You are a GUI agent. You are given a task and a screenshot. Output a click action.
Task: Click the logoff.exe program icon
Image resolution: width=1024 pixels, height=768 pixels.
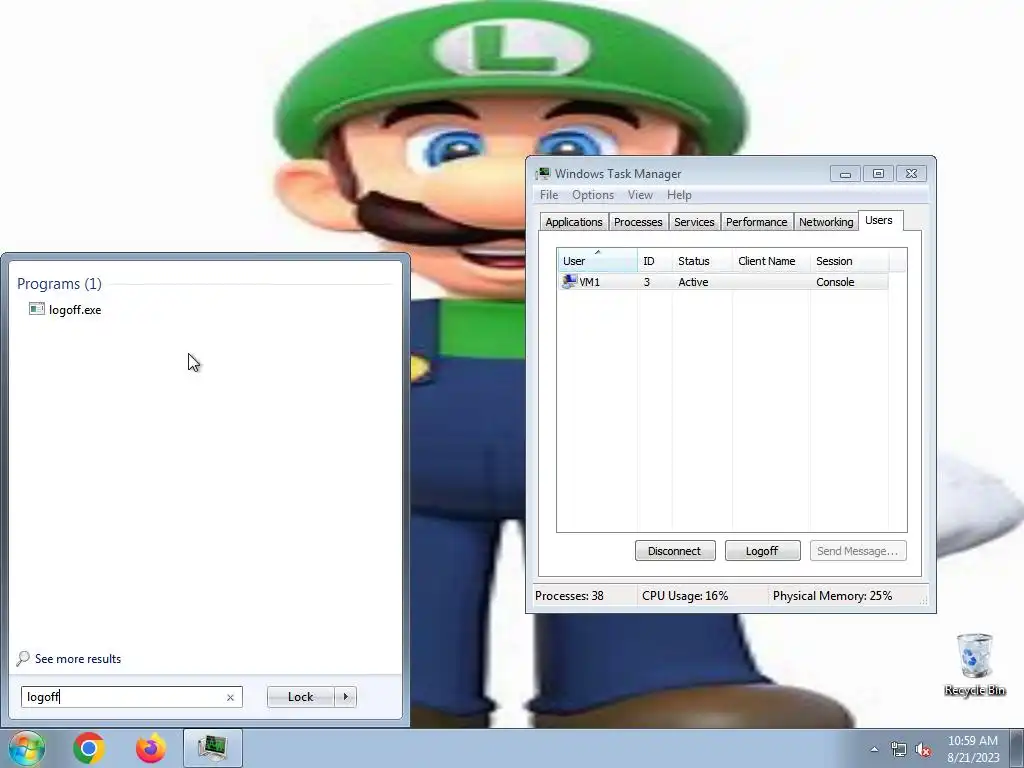[37, 309]
